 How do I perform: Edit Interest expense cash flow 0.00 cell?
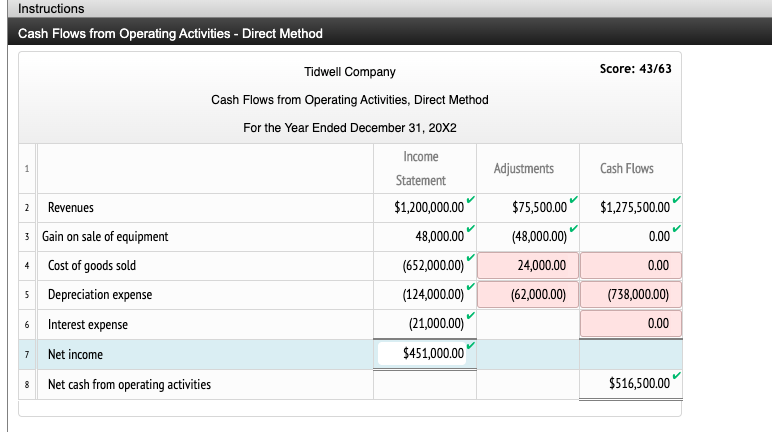click(x=631, y=324)
